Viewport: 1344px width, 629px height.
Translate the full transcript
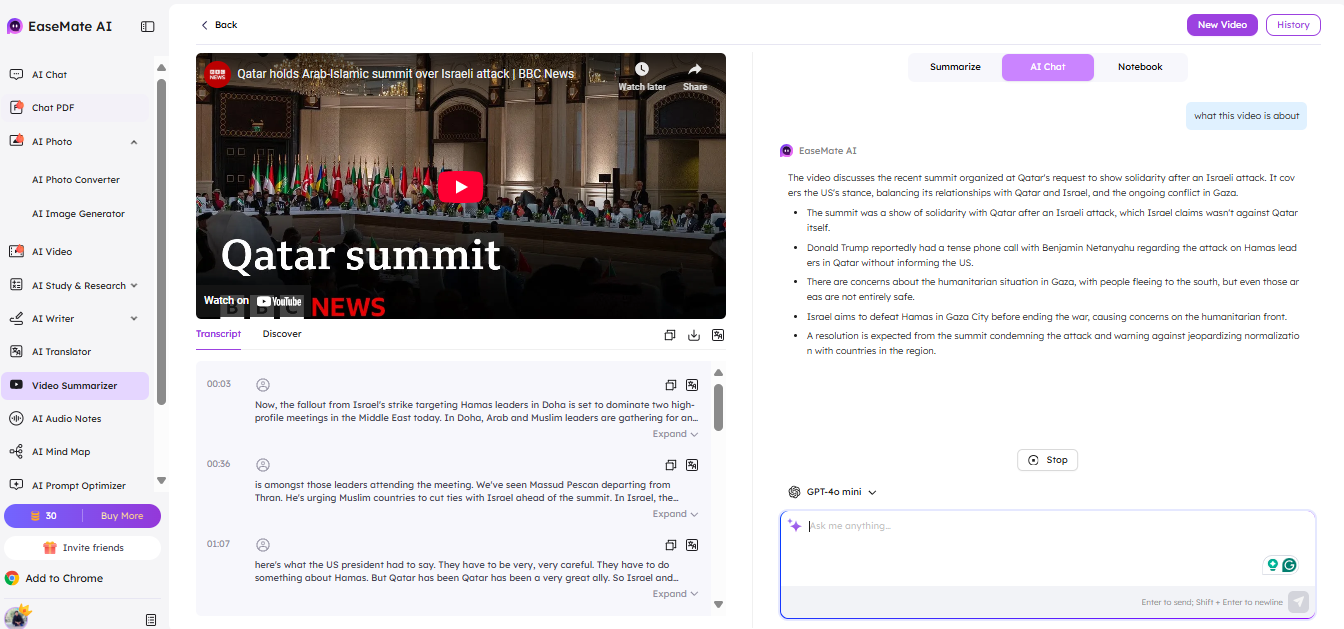click(718, 335)
